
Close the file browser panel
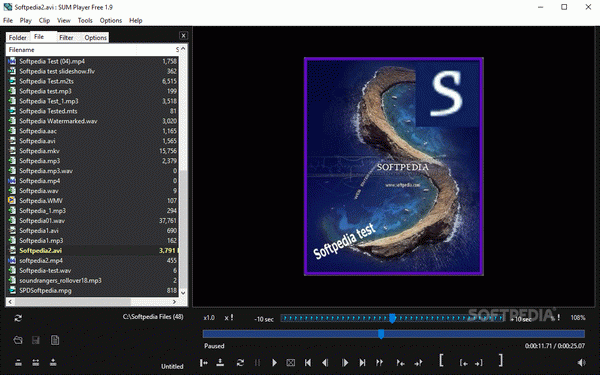[x=183, y=36]
